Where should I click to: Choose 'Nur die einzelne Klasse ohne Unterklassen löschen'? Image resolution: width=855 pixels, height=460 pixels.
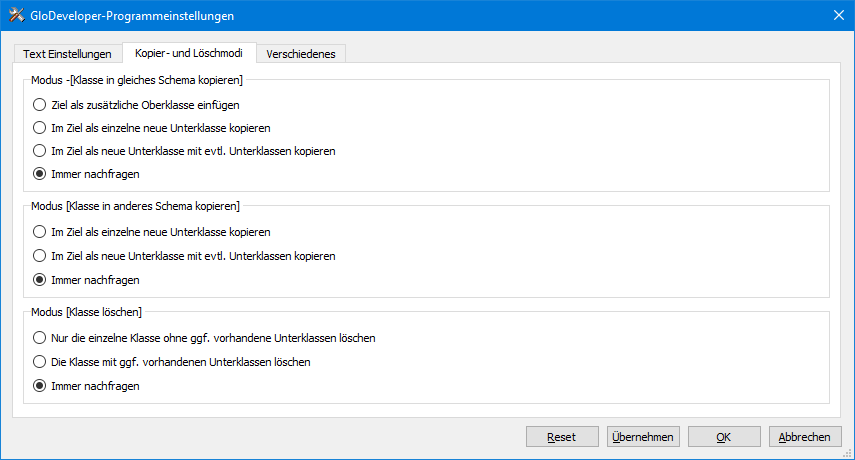coord(204,338)
